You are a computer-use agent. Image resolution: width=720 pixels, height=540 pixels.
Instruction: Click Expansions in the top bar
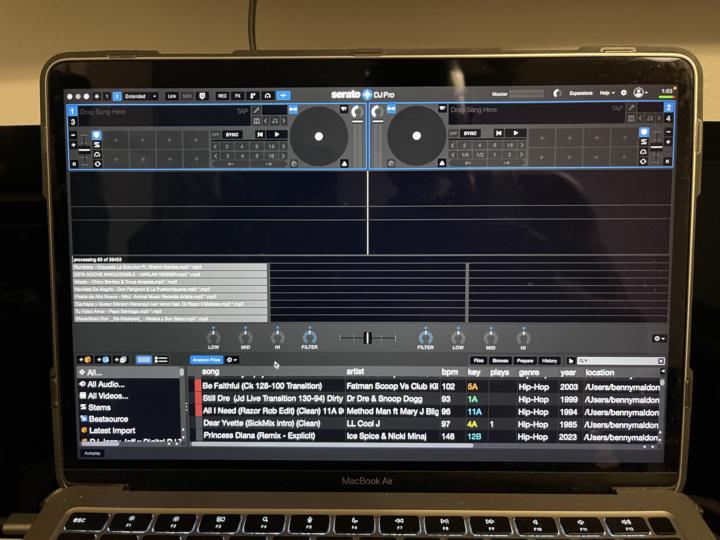click(x=581, y=93)
